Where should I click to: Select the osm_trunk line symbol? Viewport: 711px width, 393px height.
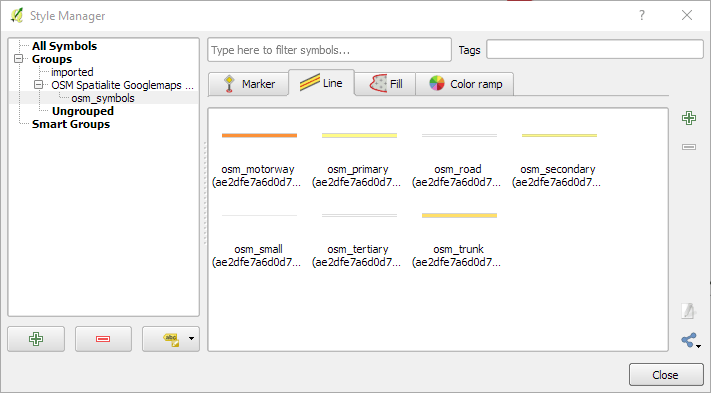[458, 237]
